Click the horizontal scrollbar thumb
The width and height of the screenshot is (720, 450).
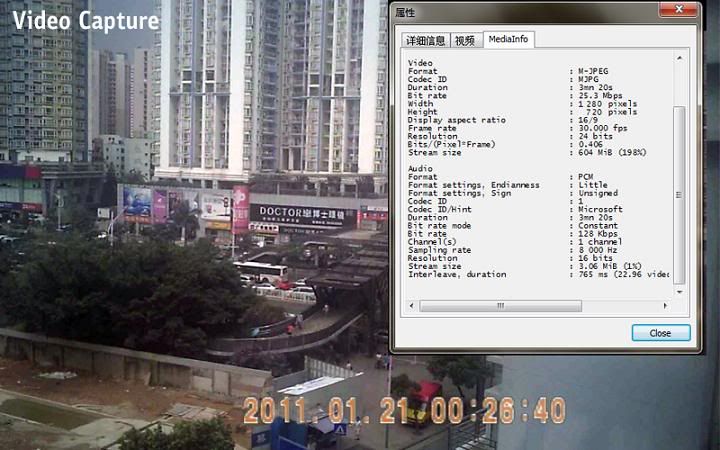coord(501,306)
